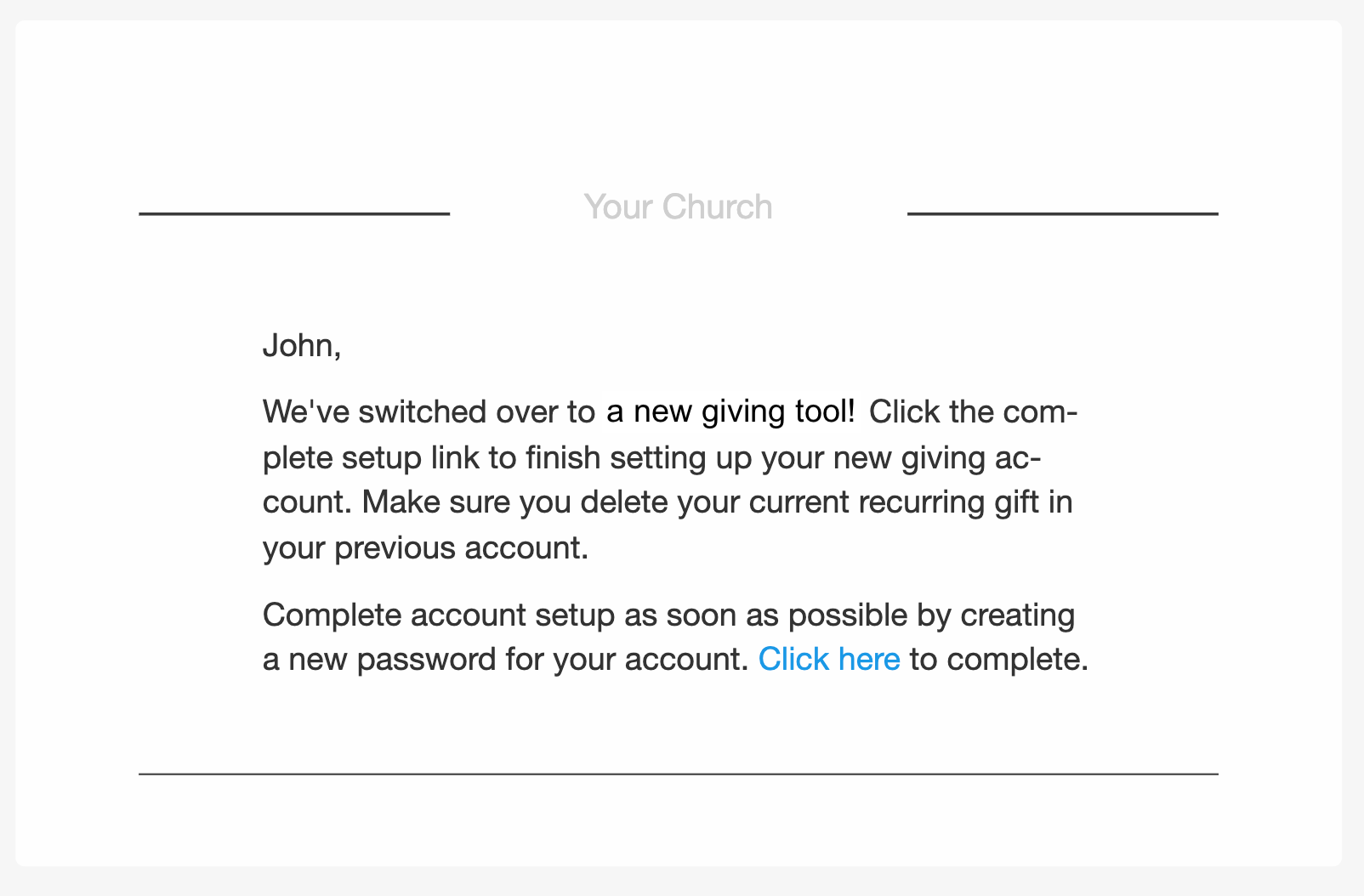Viewport: 1364px width, 896px height.
Task: Click the footer horizontal divider line
Action: coord(679,774)
